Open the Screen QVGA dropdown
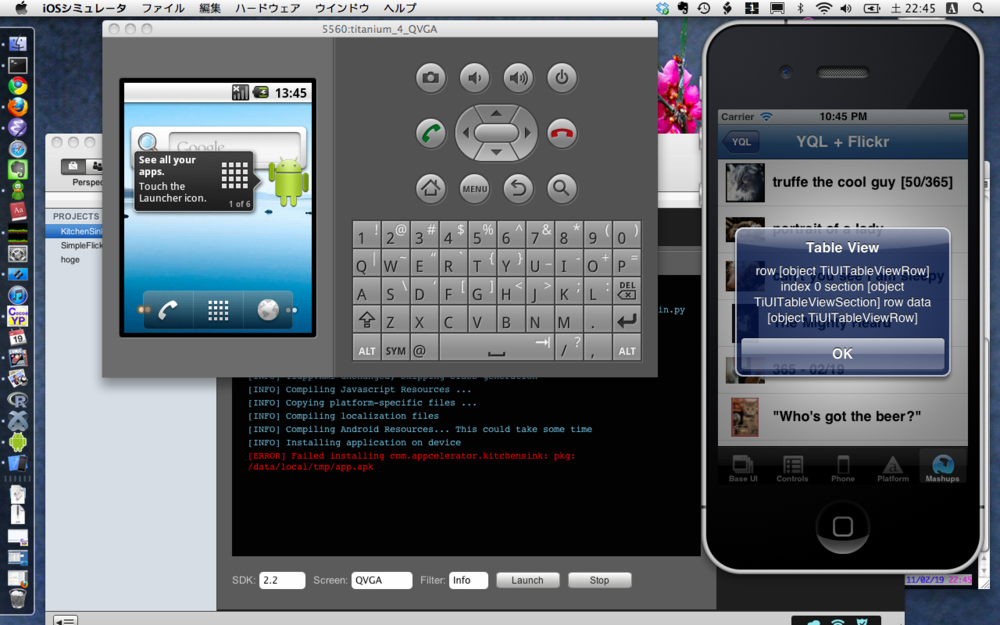This screenshot has width=1000, height=625. [381, 580]
